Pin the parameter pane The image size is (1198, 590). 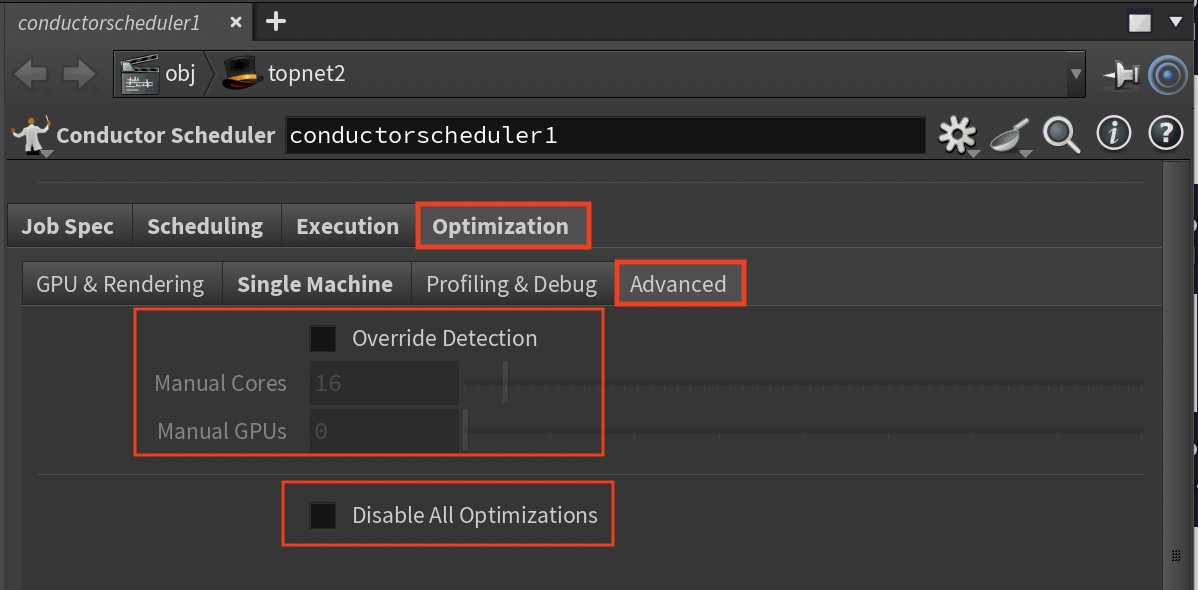click(x=1120, y=75)
